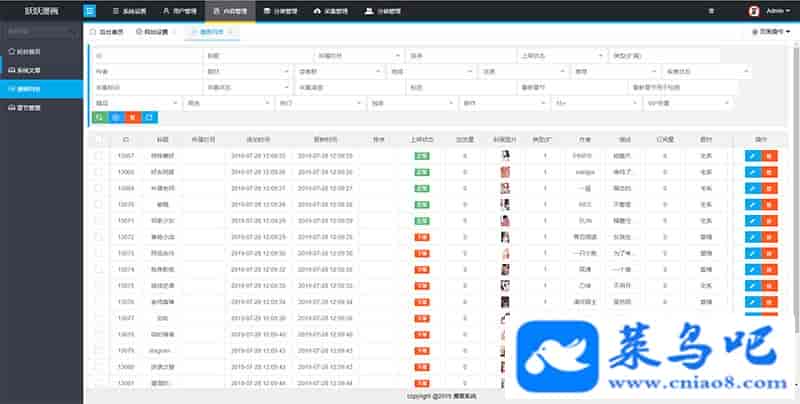Open the 用户管理 top menu

pyautogui.click(x=180, y=11)
